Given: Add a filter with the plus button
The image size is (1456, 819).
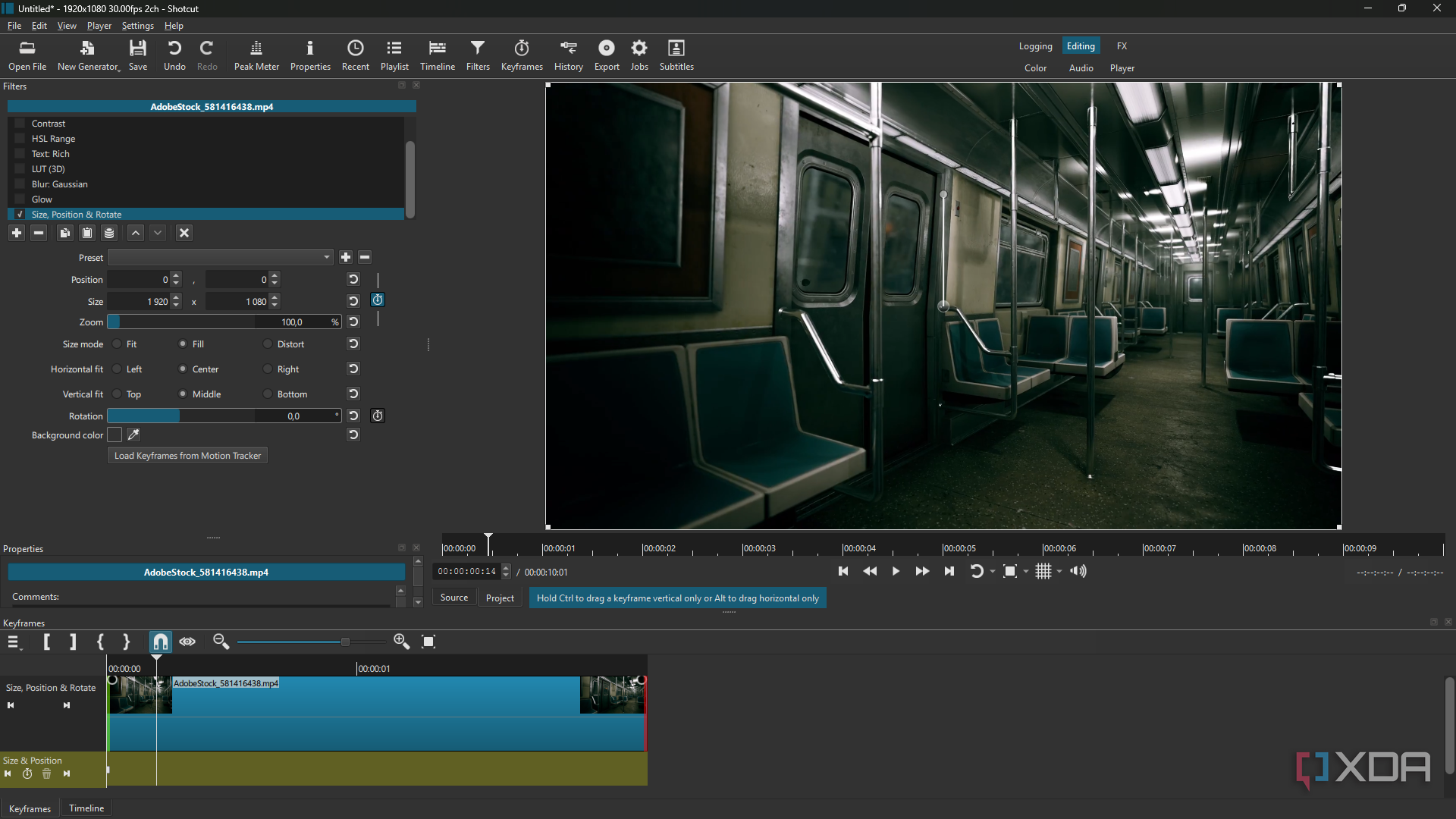Looking at the screenshot, I should point(17,233).
